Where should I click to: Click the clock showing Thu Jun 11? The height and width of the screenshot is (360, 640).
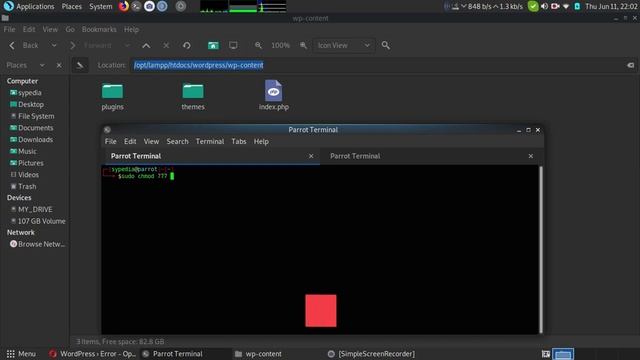[x=611, y=6]
